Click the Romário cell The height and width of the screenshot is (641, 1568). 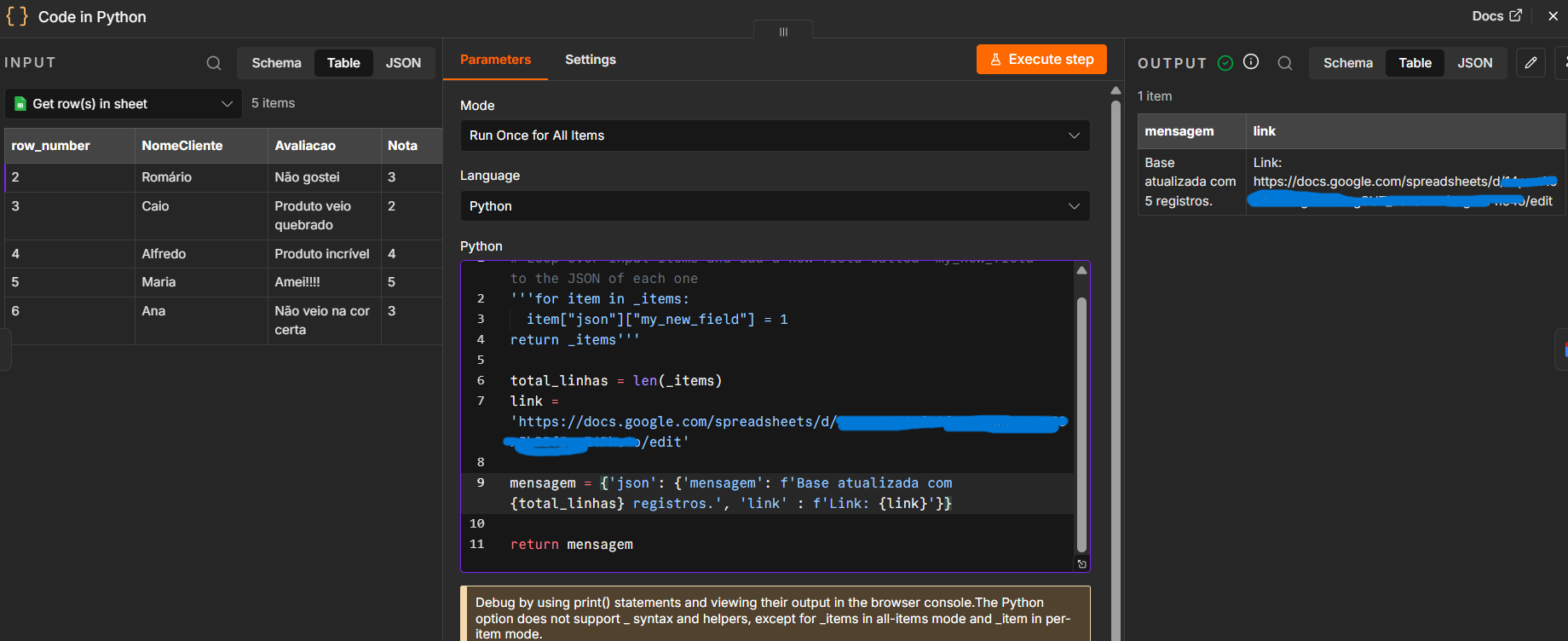(201, 177)
